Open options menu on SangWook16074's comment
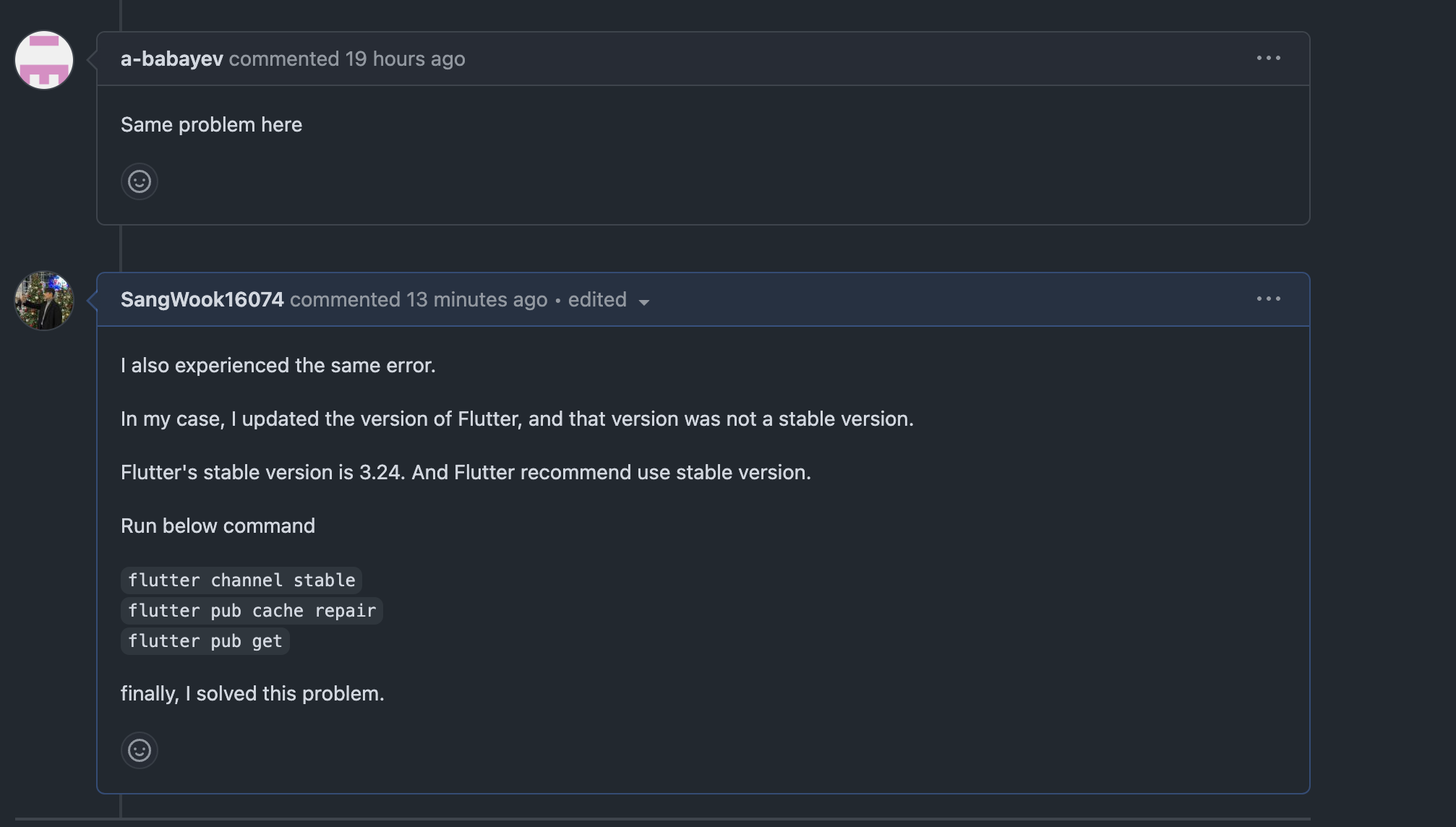Image resolution: width=1456 pixels, height=827 pixels. pyautogui.click(x=1268, y=299)
